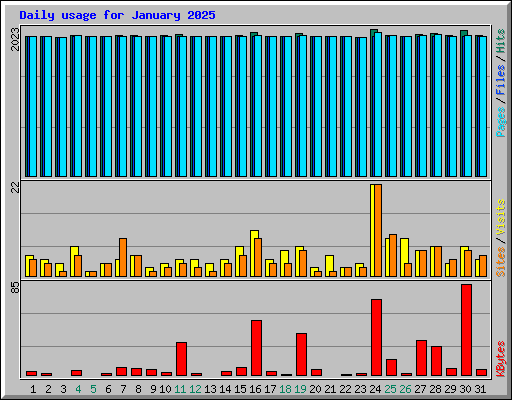Click the red KBytes bar for day 16
The height and width of the screenshot is (400, 512).
256,348
